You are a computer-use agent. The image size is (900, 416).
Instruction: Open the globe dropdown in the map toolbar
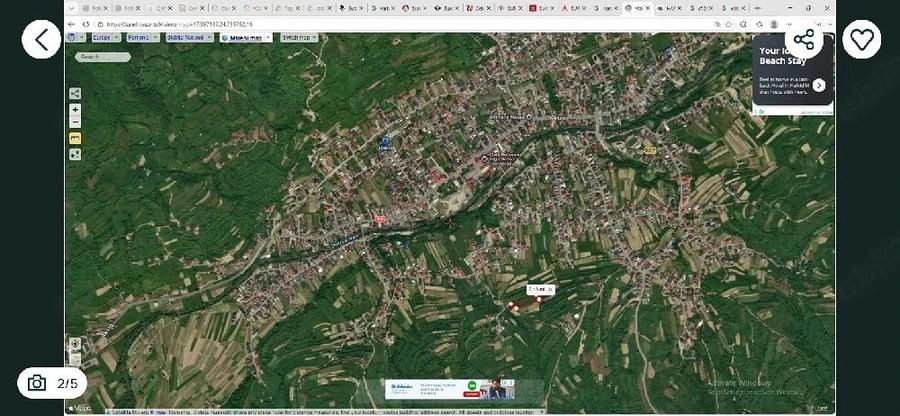point(76,37)
